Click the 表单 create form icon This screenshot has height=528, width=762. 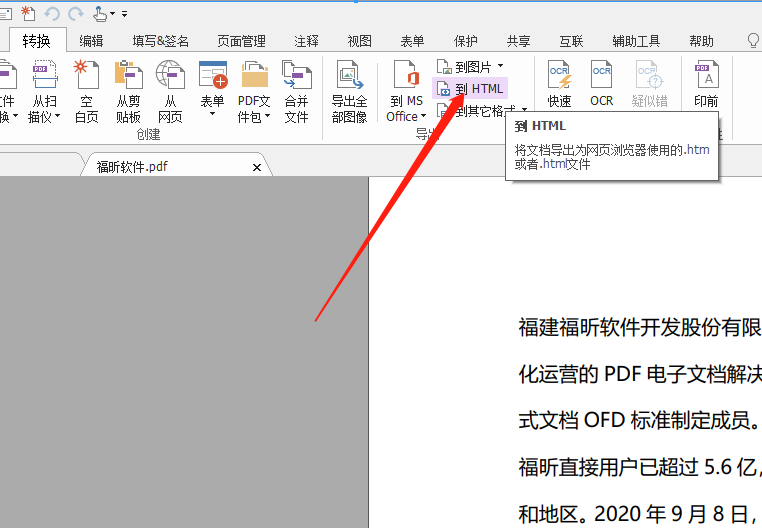(213, 74)
